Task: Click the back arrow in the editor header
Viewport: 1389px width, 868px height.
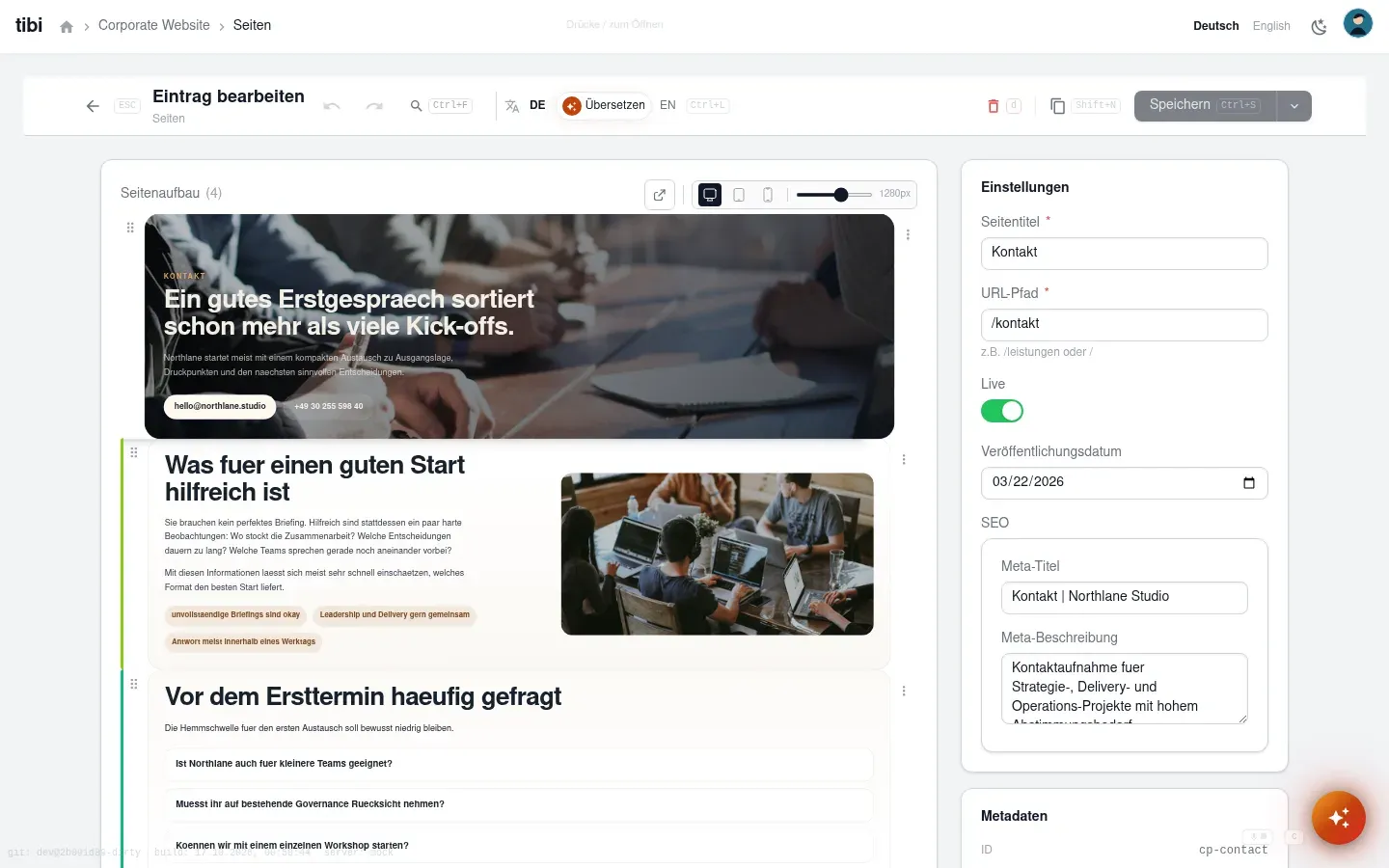Action: 93,106
